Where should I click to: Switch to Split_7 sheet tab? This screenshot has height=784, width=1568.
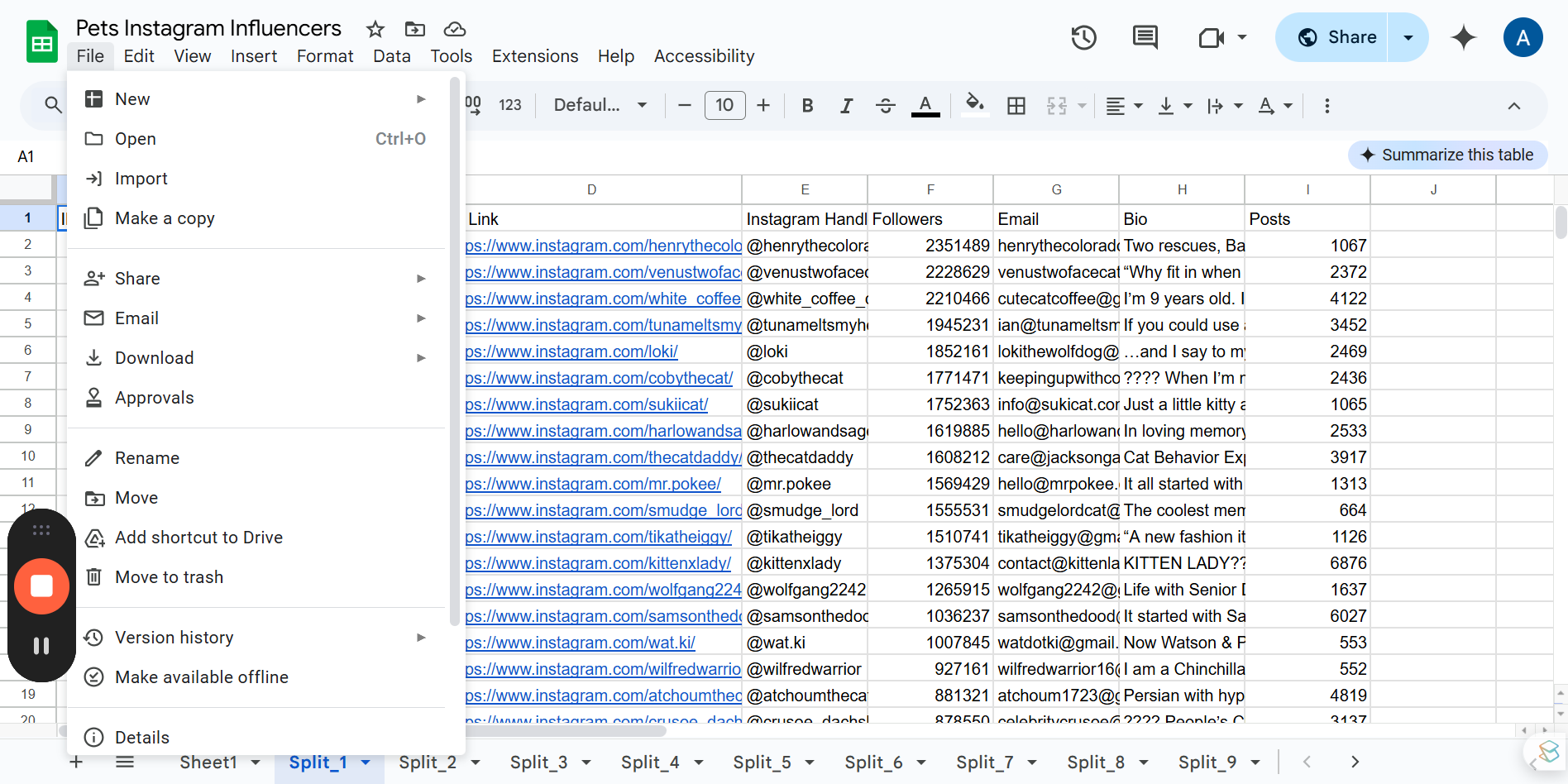point(984,762)
